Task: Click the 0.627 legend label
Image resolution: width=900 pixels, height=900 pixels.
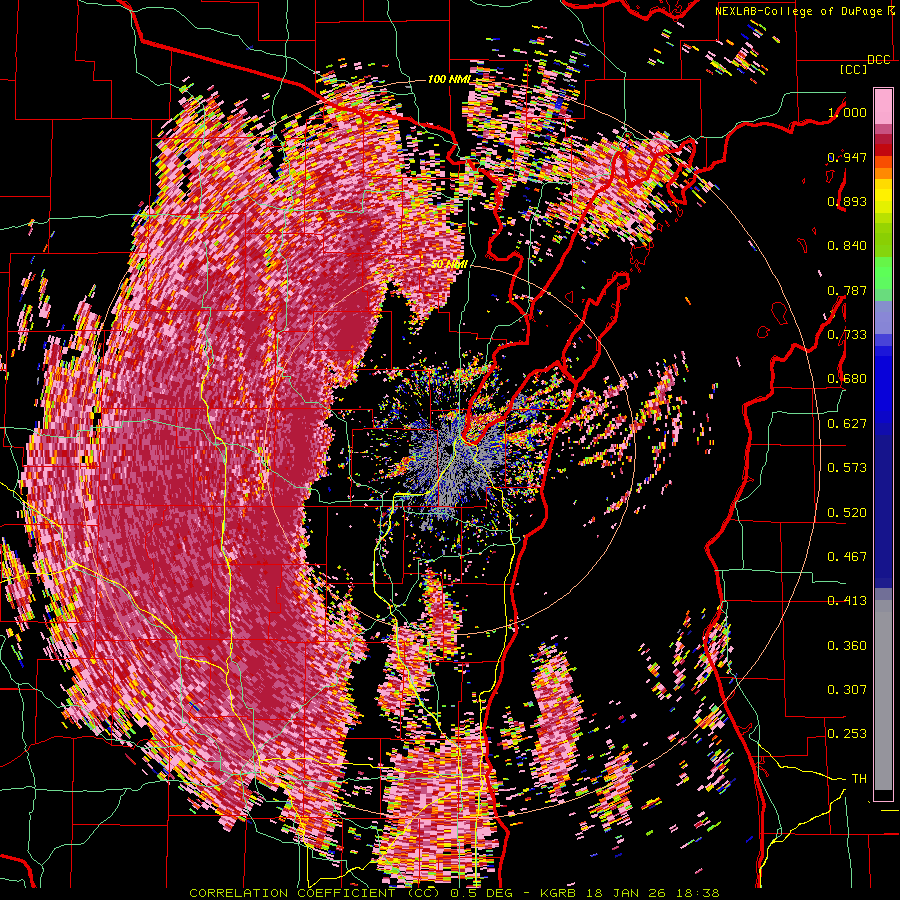Action: (x=847, y=424)
